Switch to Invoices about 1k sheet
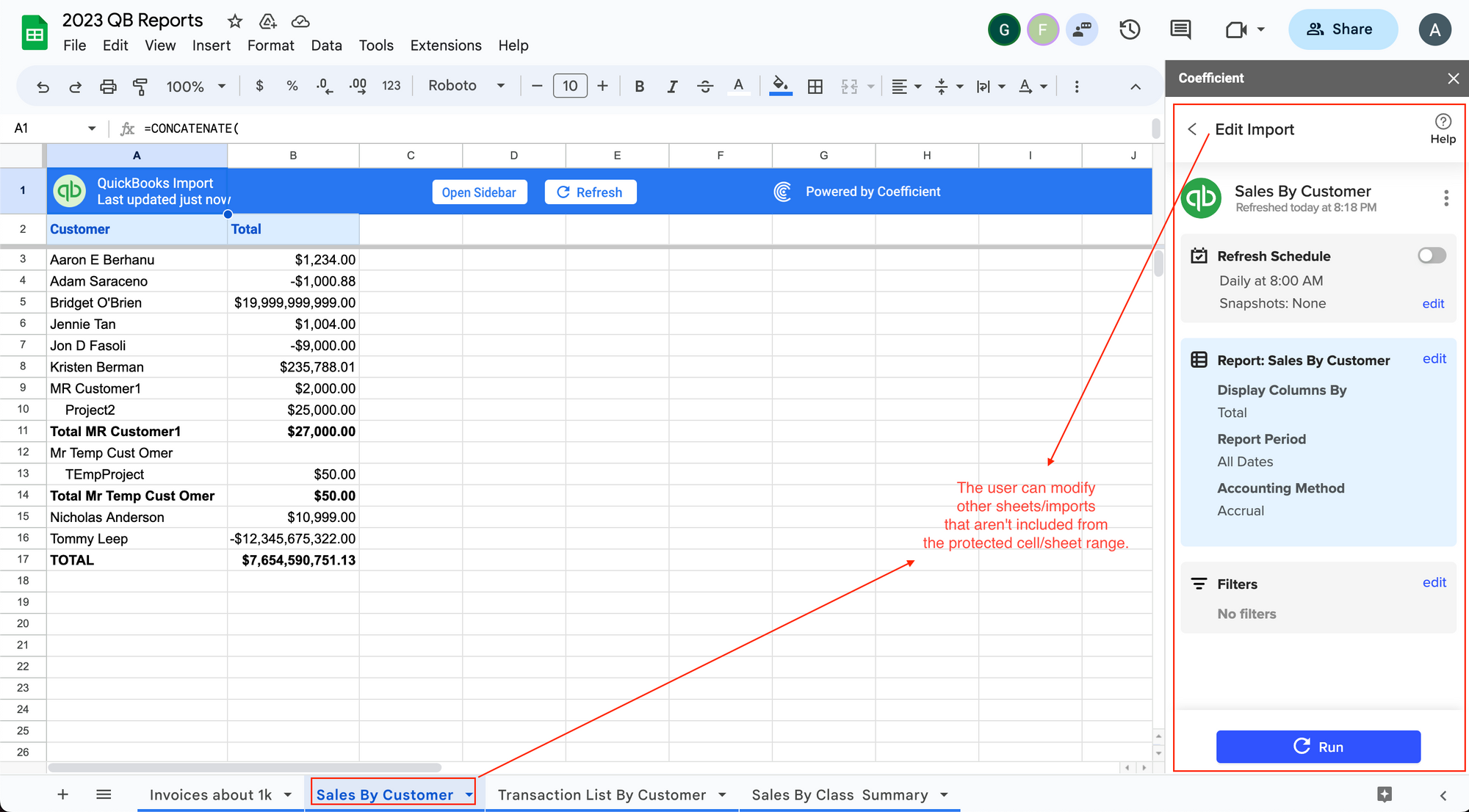This screenshot has height=812, width=1469. click(210, 795)
